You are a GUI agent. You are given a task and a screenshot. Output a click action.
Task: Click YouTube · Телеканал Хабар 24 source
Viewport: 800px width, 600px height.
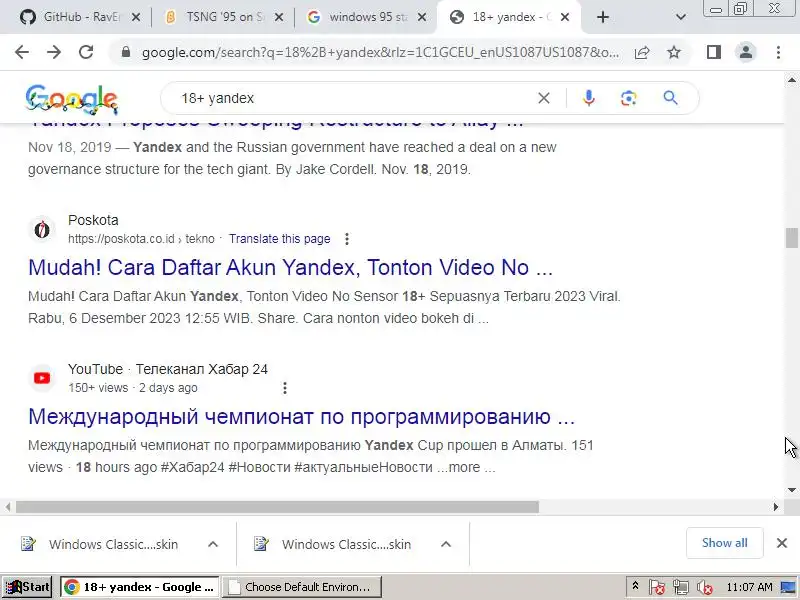point(168,369)
